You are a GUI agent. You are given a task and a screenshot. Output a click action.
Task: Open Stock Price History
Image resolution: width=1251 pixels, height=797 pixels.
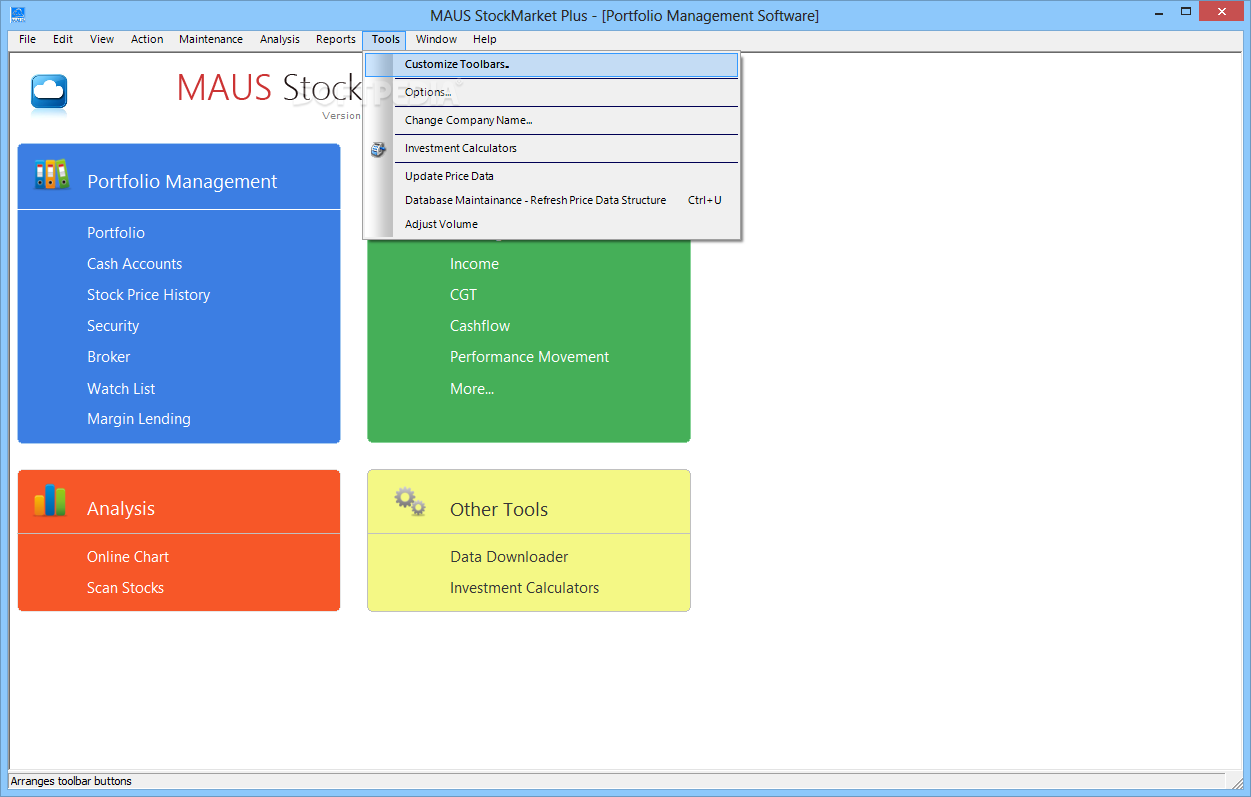pyautogui.click(x=149, y=295)
